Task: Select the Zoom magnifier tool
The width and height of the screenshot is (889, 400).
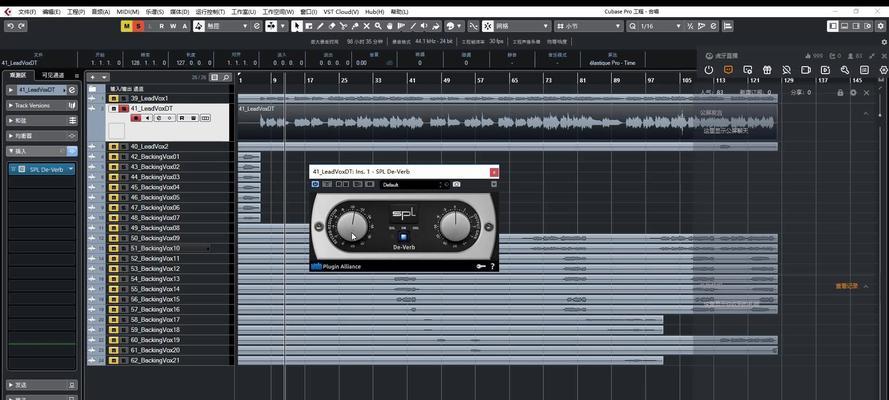Action: tap(378, 26)
